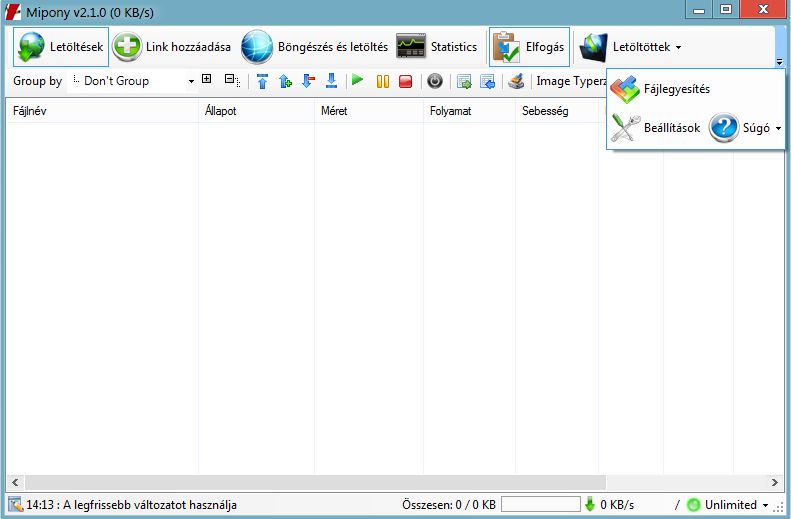
Task: Maximize the Mipony window
Action: 726,10
